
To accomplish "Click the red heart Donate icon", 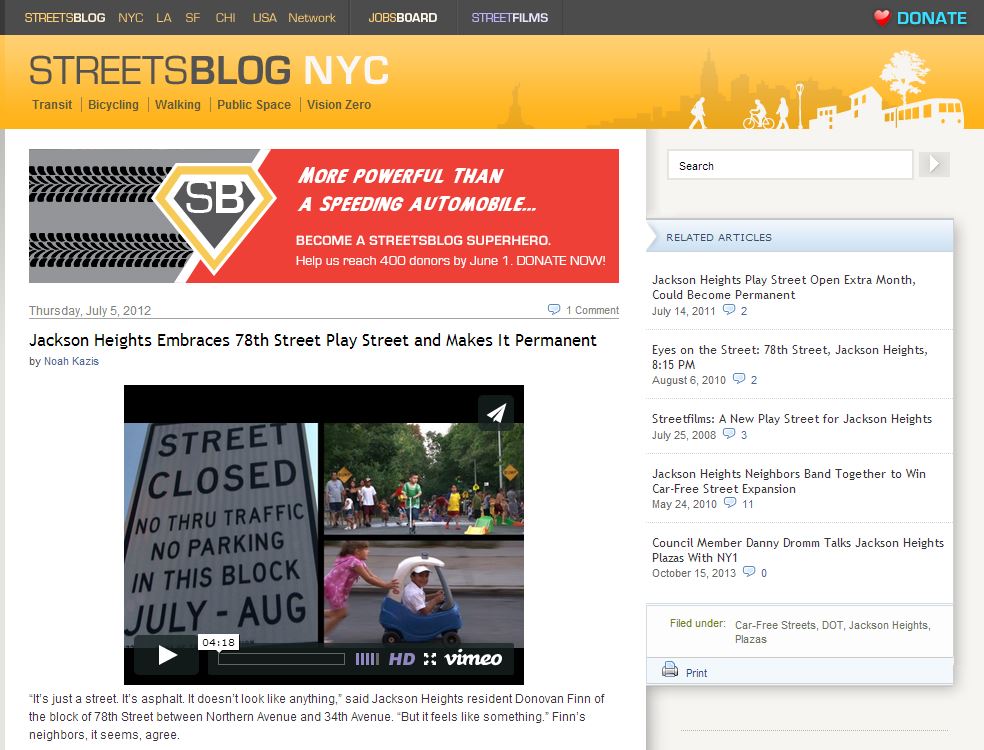I will click(x=882, y=18).
